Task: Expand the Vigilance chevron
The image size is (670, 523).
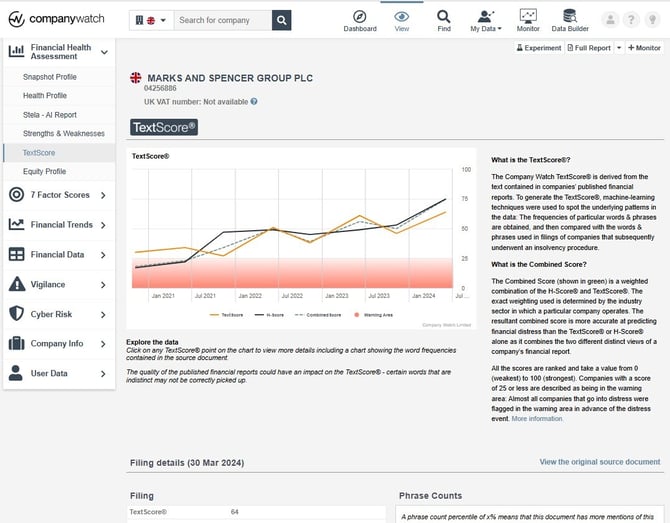Action: coord(103,285)
